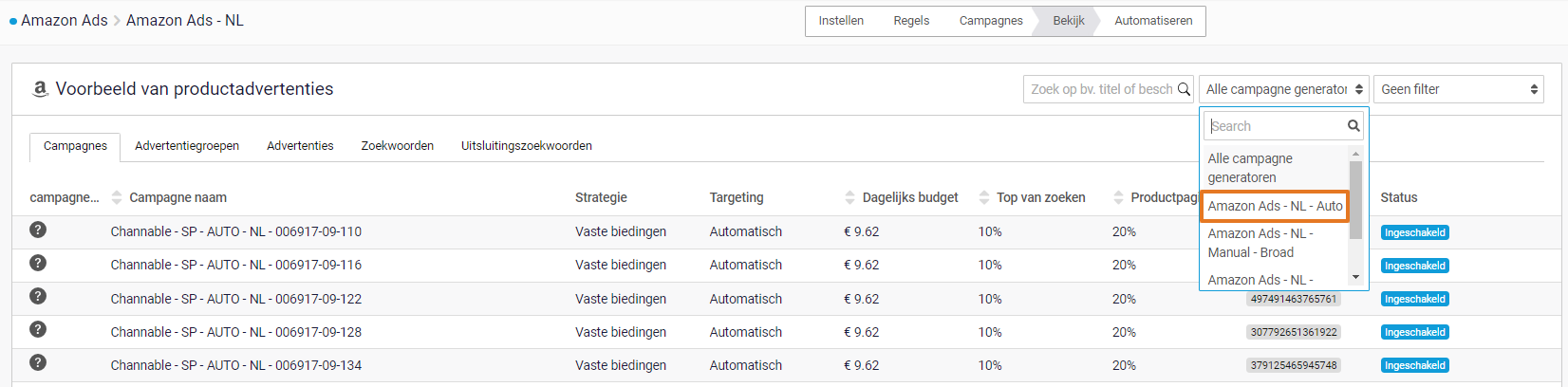The image size is (1568, 387).
Task: Open help icon for campaign 006917-09-116
Action: pyautogui.click(x=38, y=263)
